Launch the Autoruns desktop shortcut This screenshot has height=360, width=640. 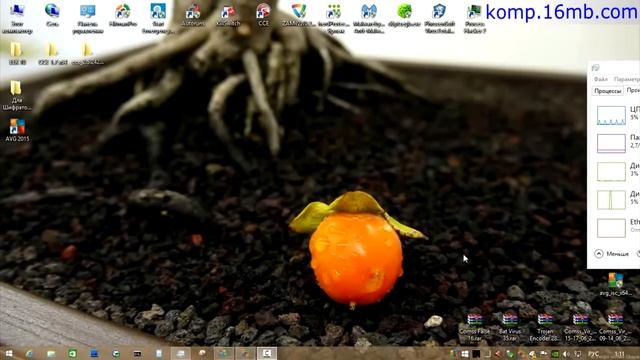pyautogui.click(x=193, y=16)
